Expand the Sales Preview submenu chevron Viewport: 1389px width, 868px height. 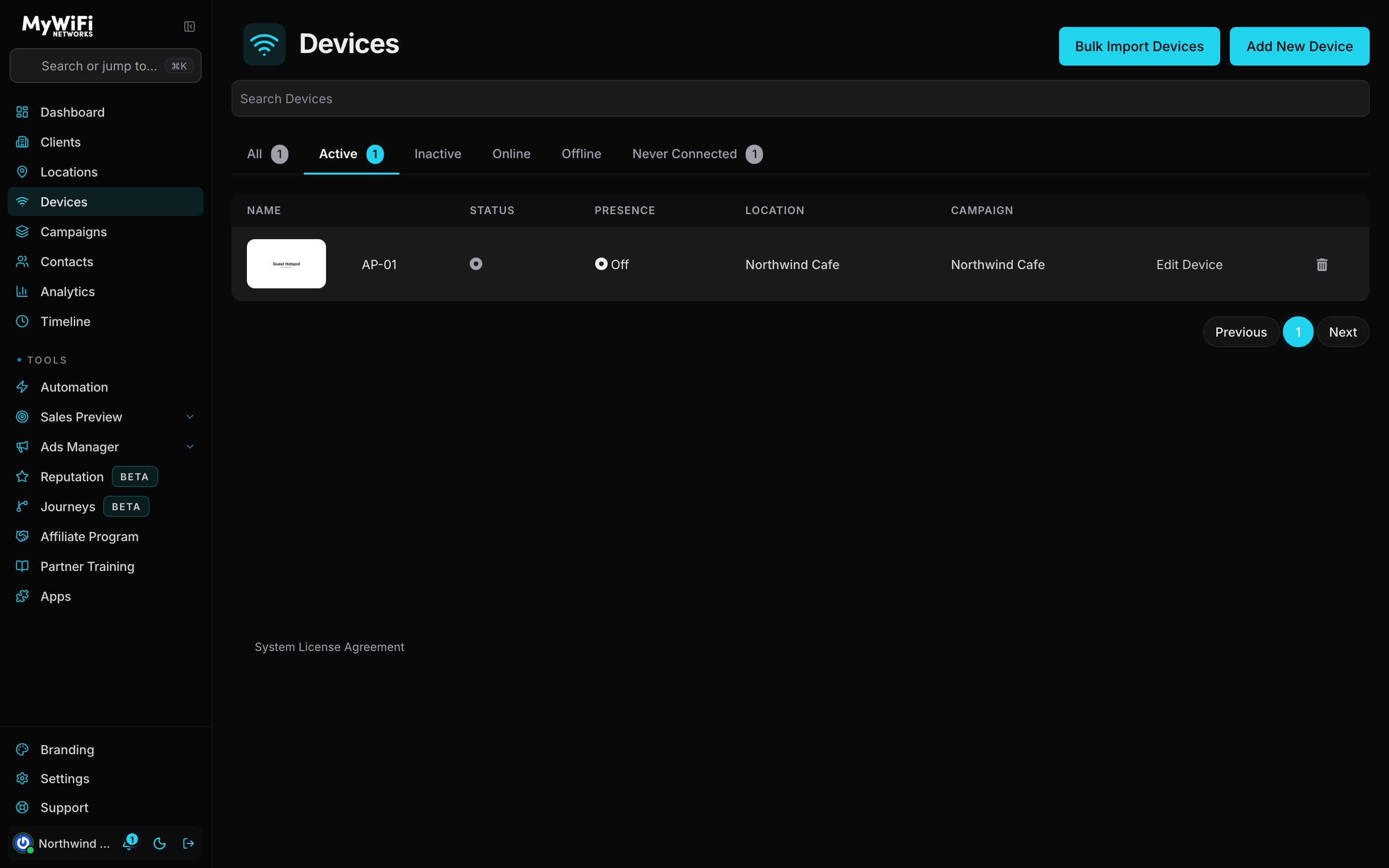tap(190, 417)
